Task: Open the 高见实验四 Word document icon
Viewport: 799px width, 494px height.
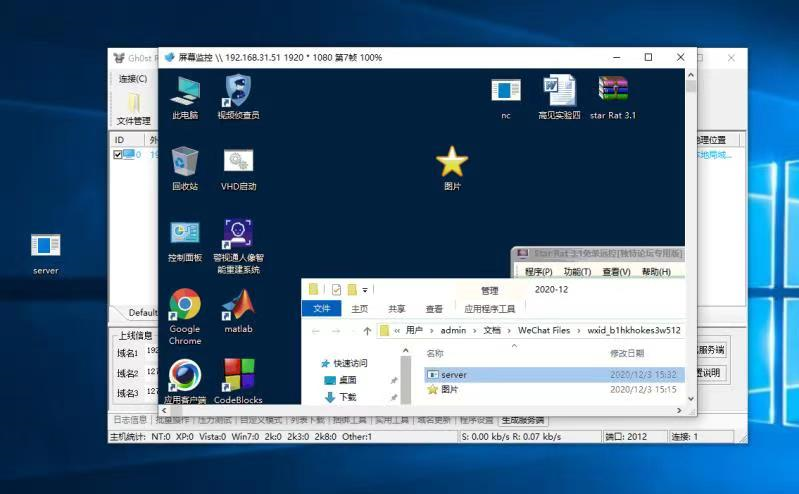Action: (x=560, y=91)
